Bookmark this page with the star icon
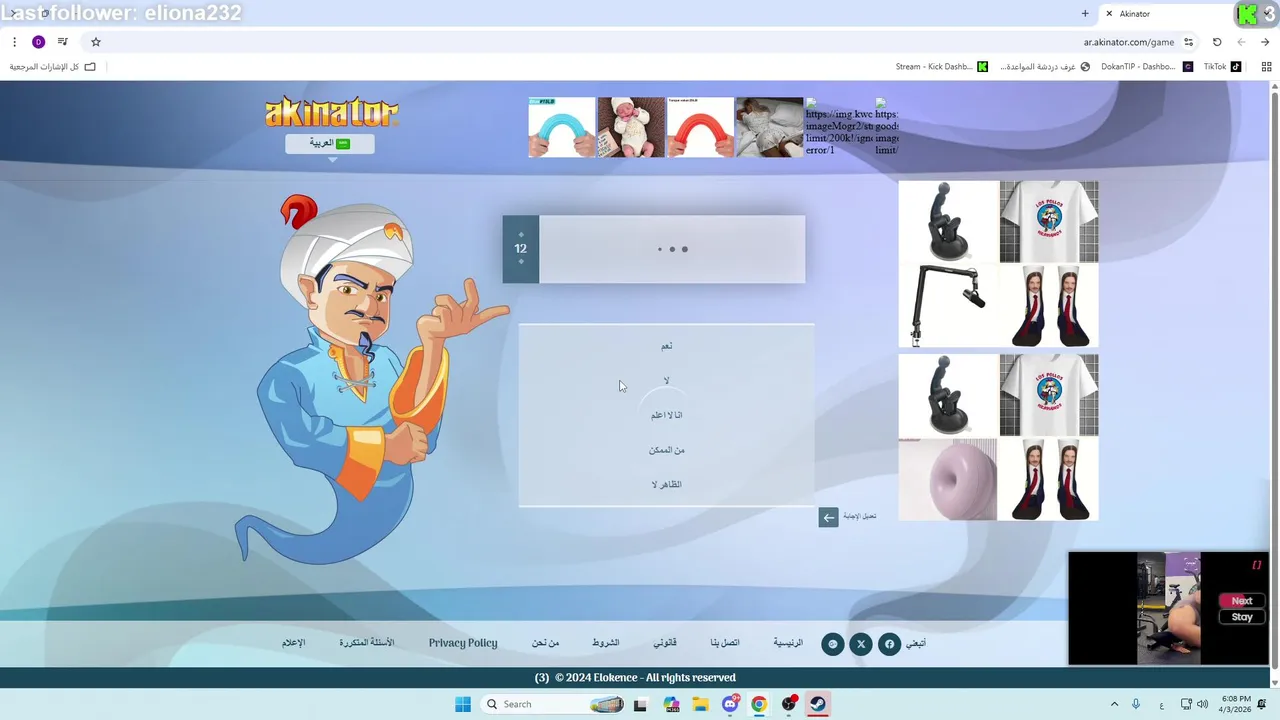The image size is (1280, 720). 96,42
